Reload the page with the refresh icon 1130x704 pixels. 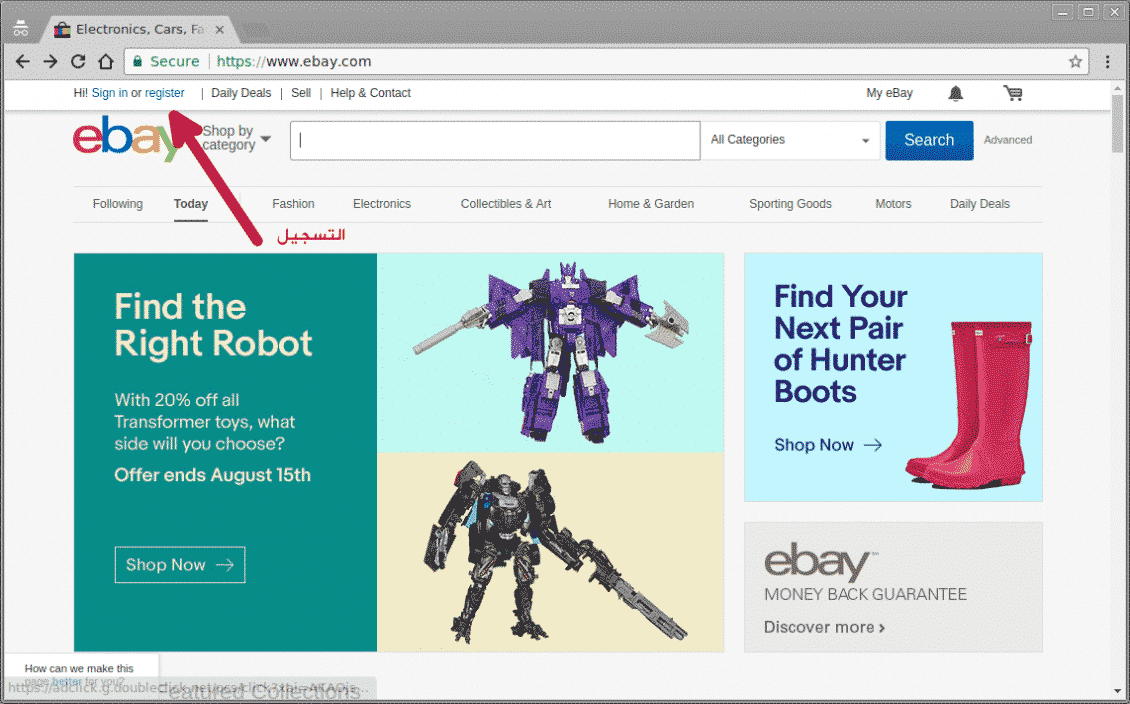[x=78, y=61]
